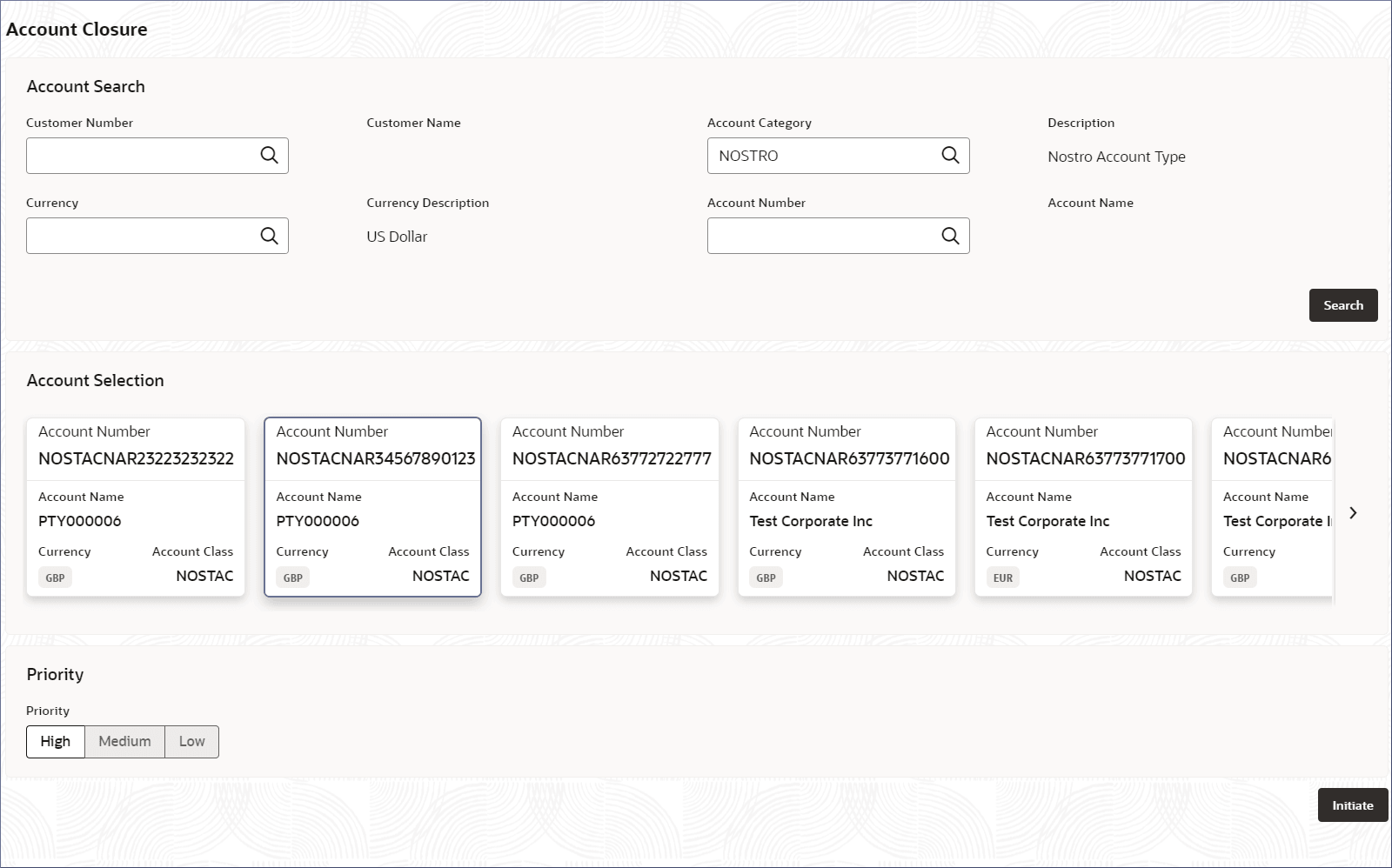Click the Account Category search magnifier icon
The image size is (1392, 868).
point(950,155)
